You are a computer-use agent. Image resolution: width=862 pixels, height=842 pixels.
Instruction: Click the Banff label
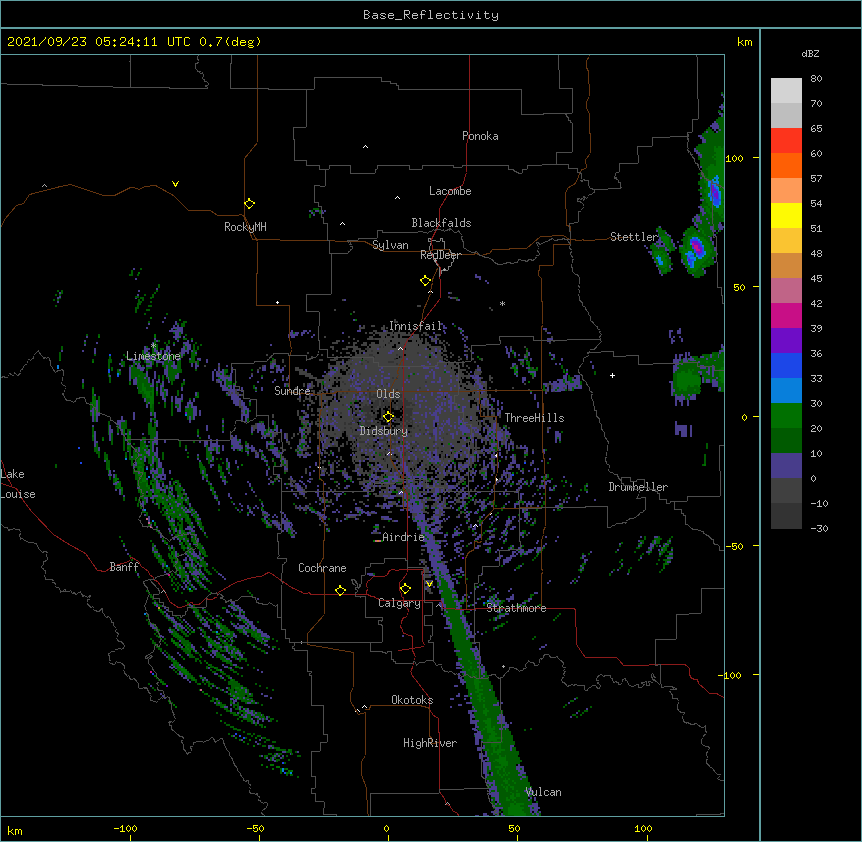[124, 567]
